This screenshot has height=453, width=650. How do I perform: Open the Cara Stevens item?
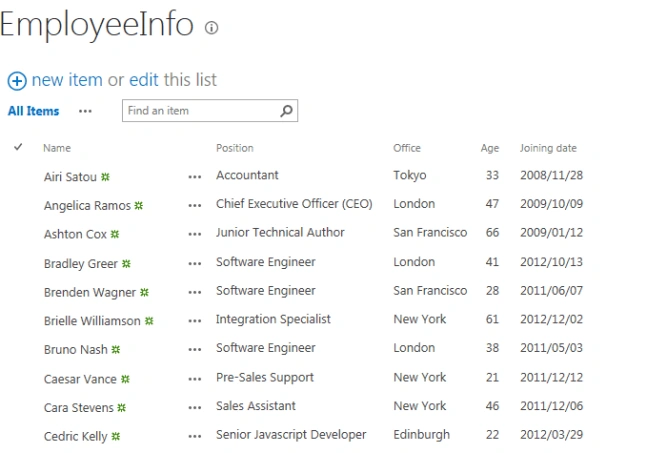pyautogui.click(x=79, y=407)
